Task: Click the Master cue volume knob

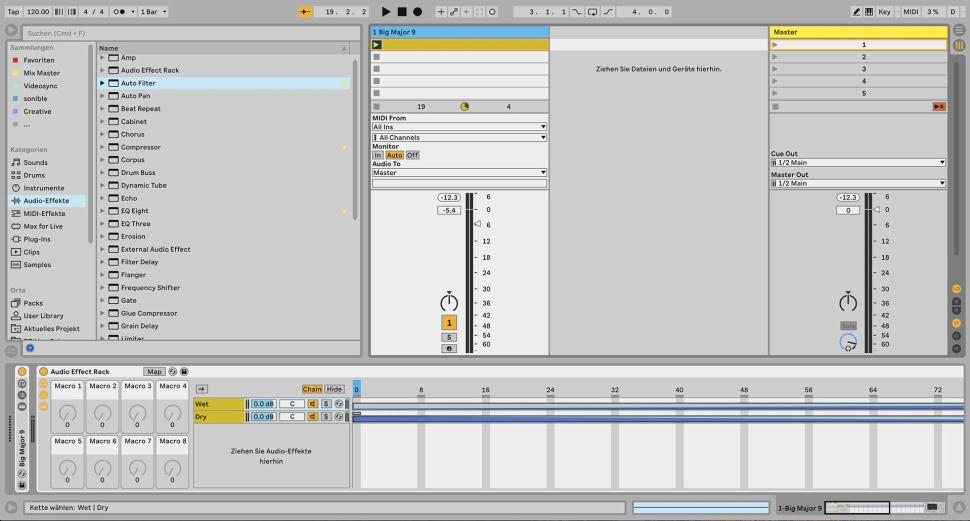Action: pos(848,342)
